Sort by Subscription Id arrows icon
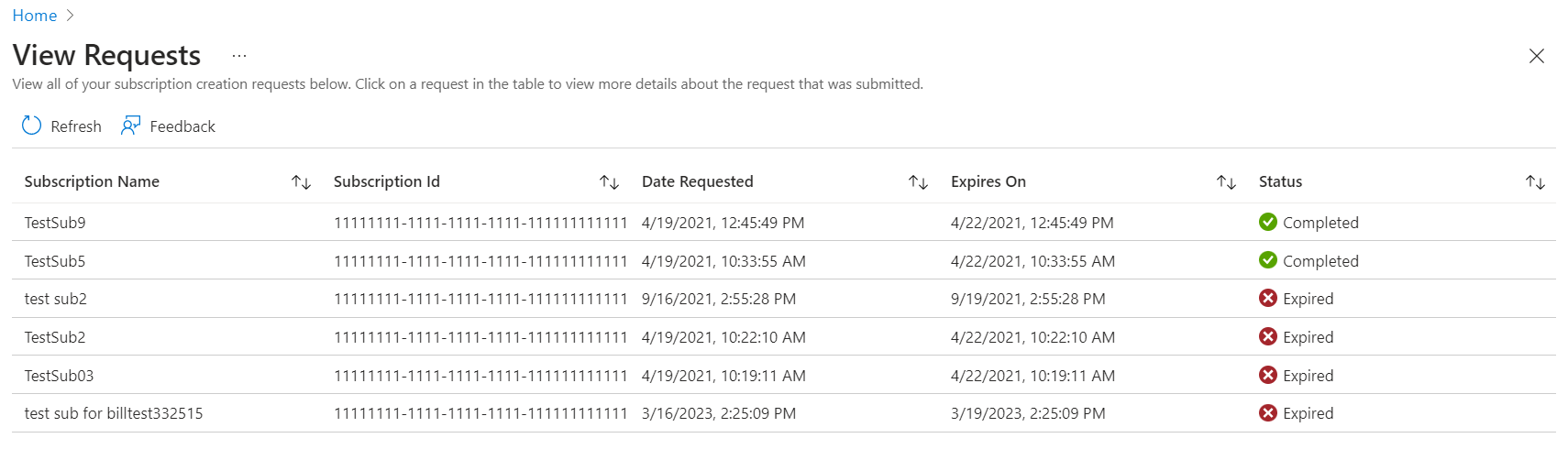Image resolution: width=1568 pixels, height=449 pixels. pos(609,182)
